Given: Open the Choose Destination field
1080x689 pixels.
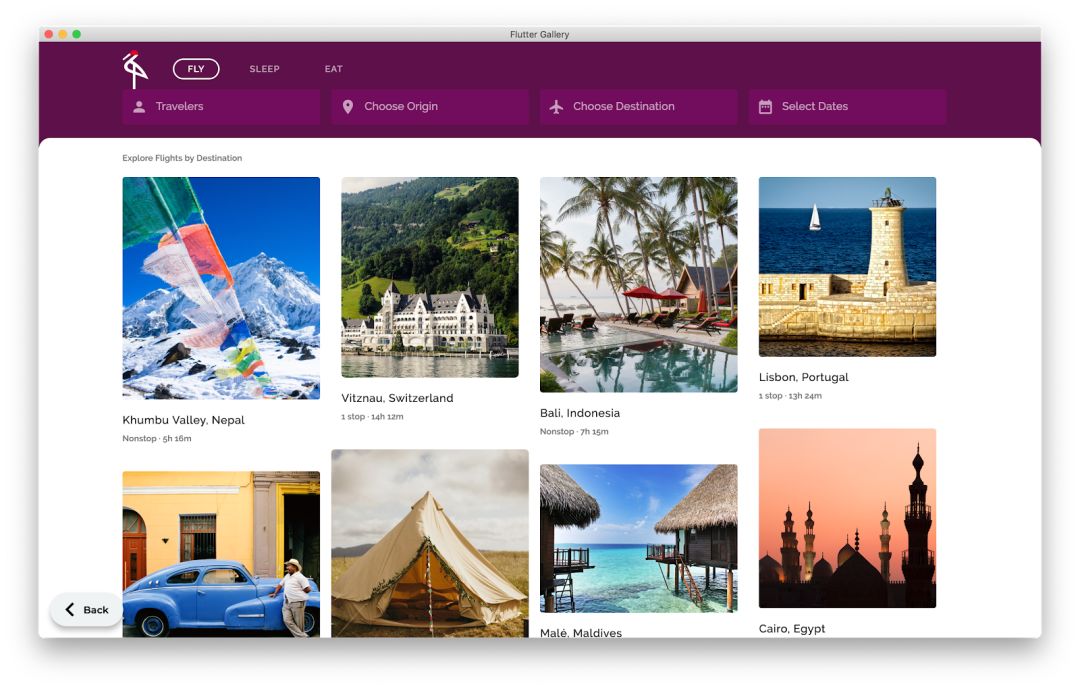Looking at the screenshot, I should click(639, 107).
